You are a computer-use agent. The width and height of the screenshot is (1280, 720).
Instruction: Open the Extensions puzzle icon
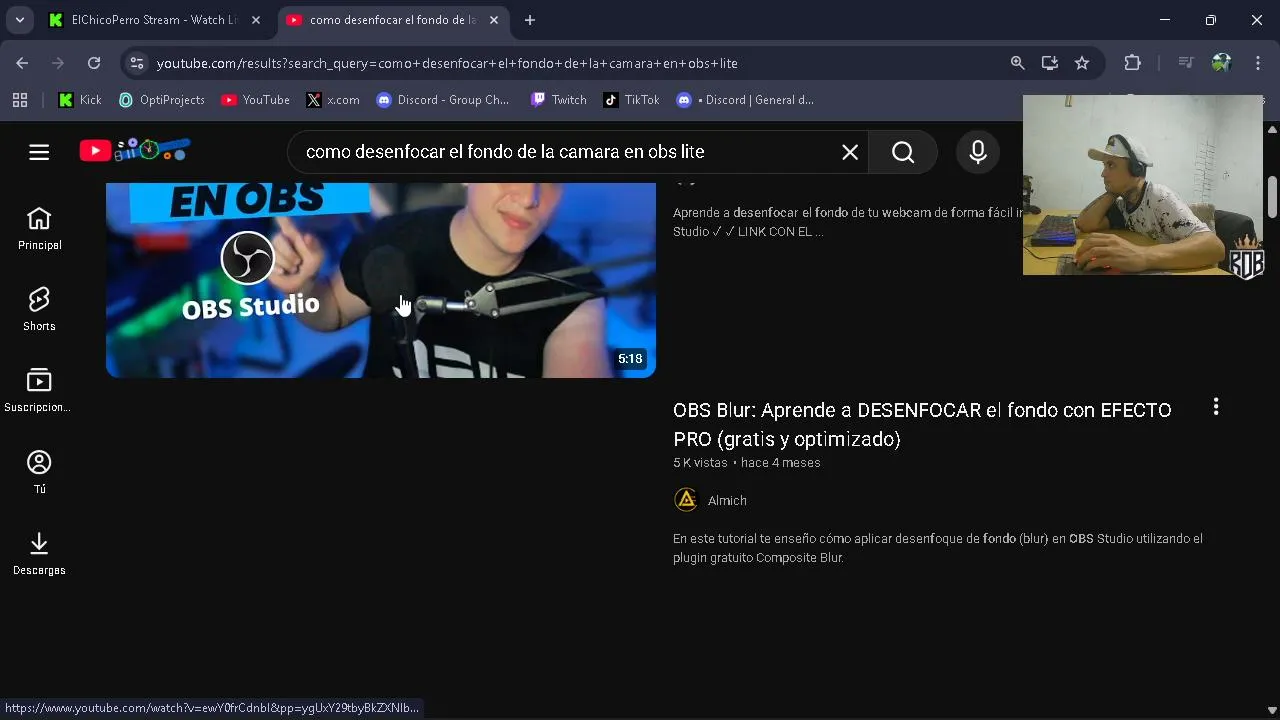click(x=1133, y=63)
